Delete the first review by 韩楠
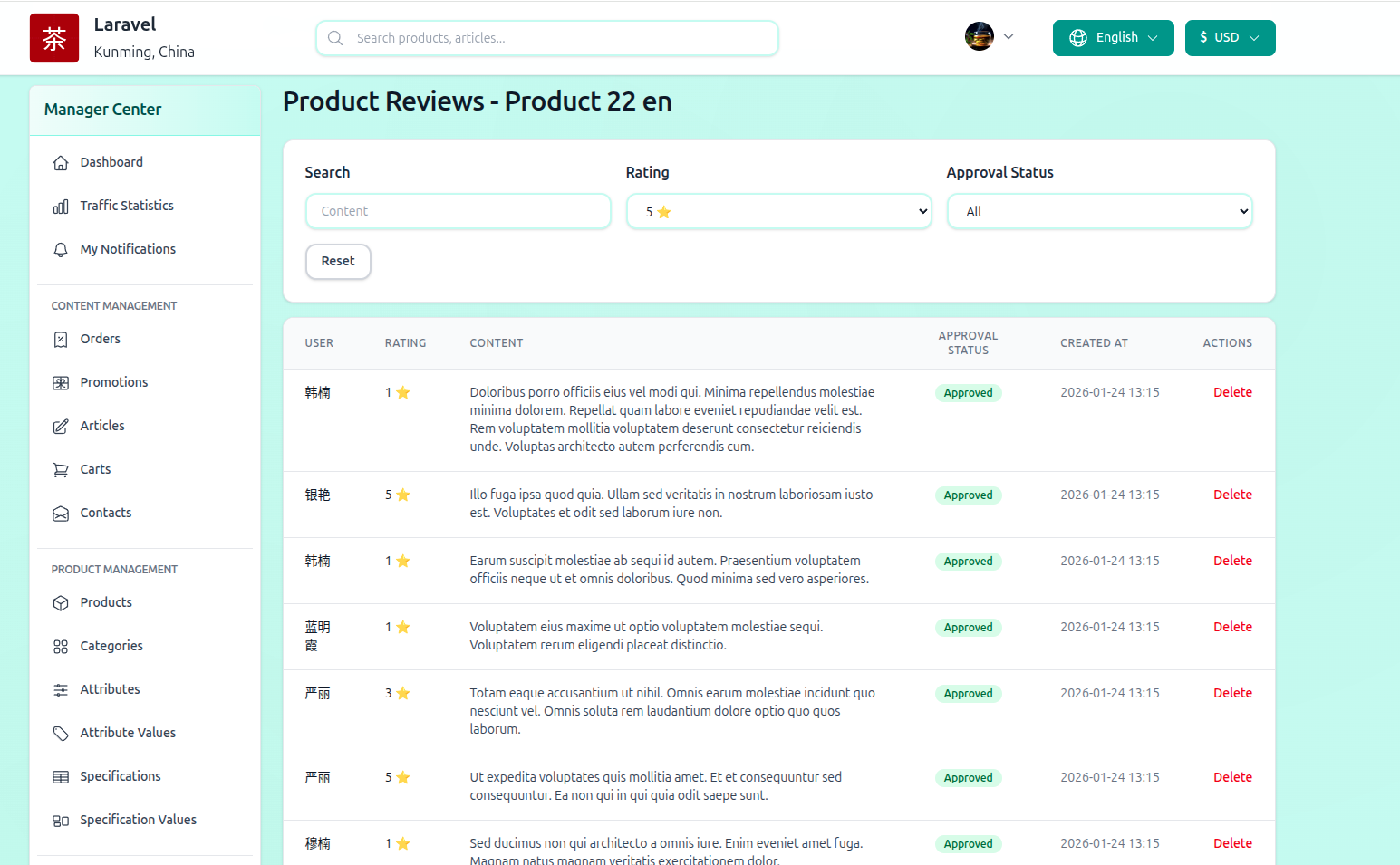Screen dimensions: 1400x865 [1232, 392]
